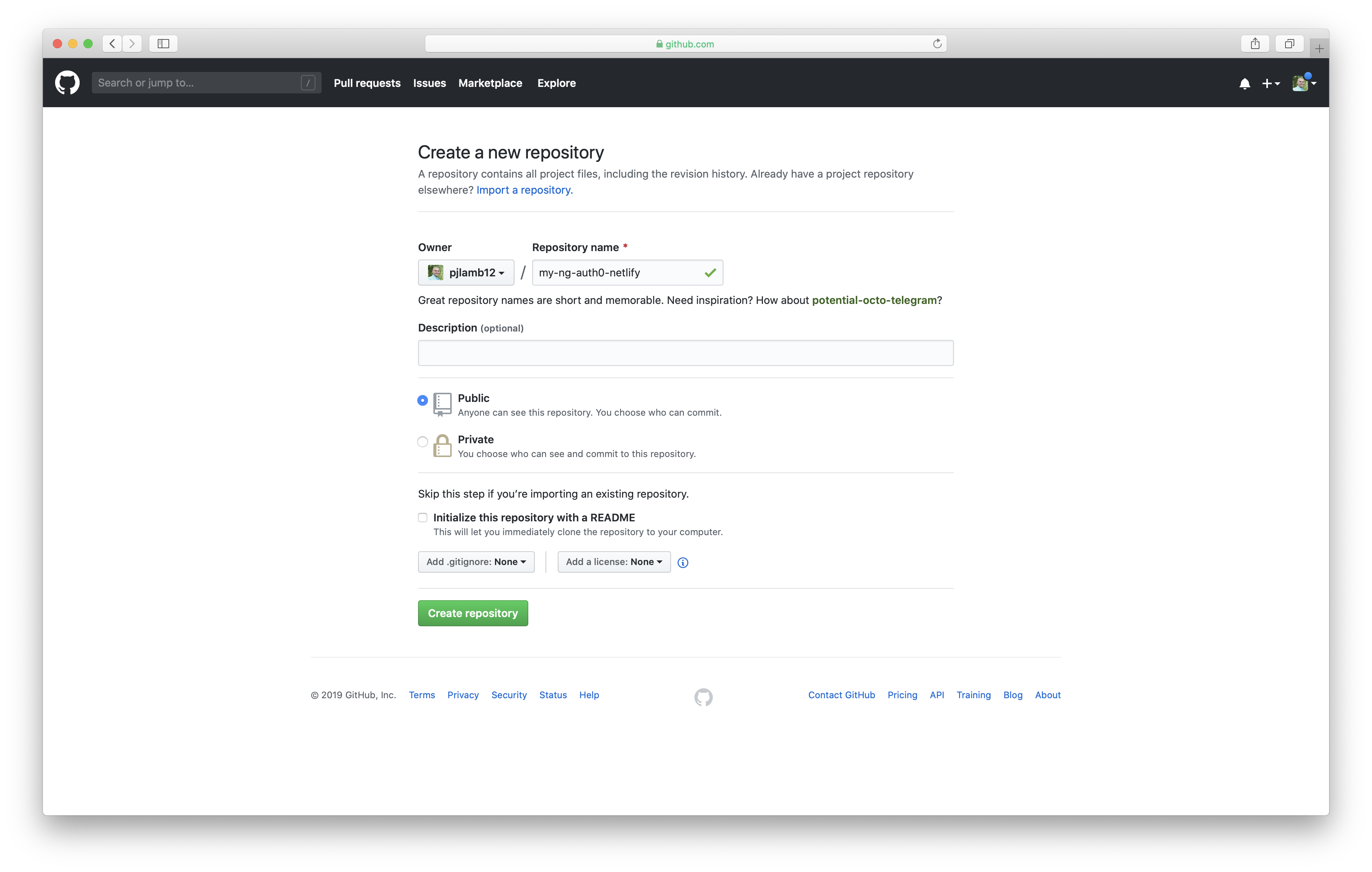
Task: Click the Description optional input field
Action: 686,352
